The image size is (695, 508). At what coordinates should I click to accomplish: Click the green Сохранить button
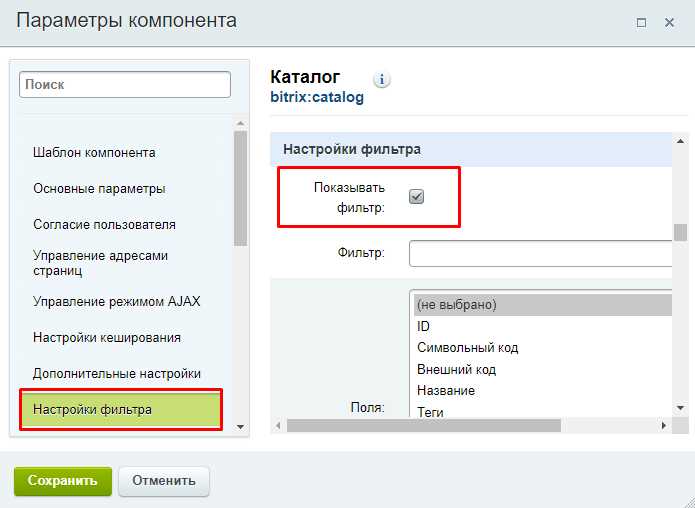[62, 481]
